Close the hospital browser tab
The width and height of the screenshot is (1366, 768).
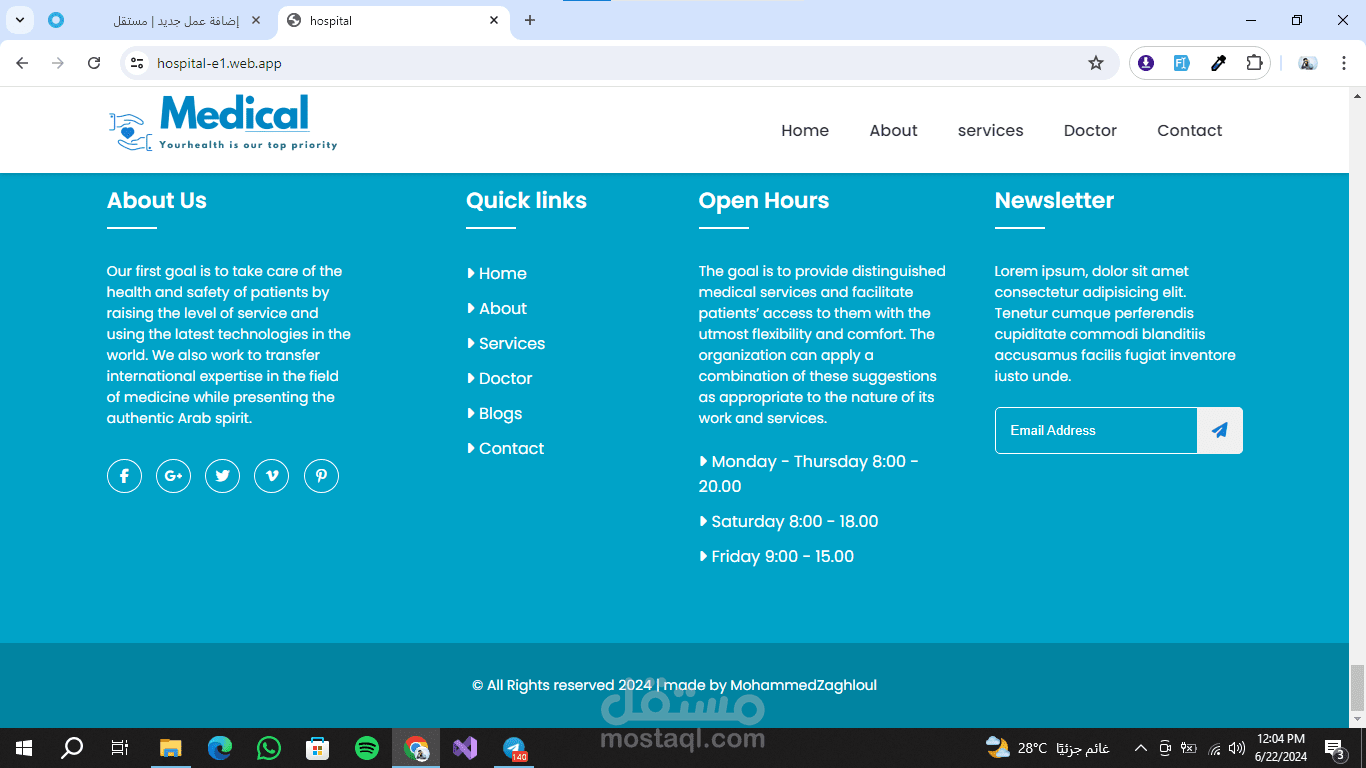494,20
